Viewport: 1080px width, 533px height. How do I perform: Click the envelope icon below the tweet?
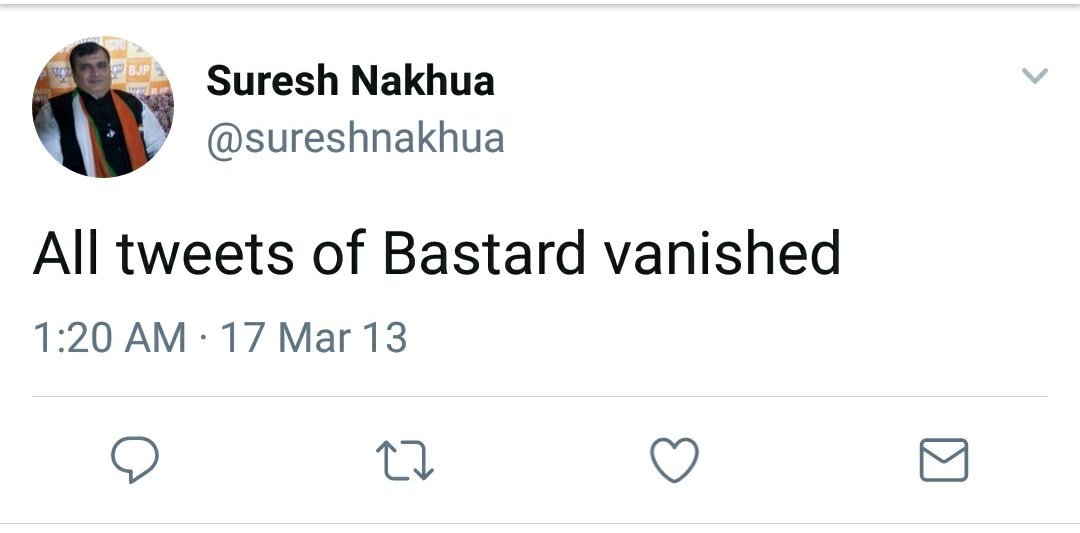(x=943, y=460)
